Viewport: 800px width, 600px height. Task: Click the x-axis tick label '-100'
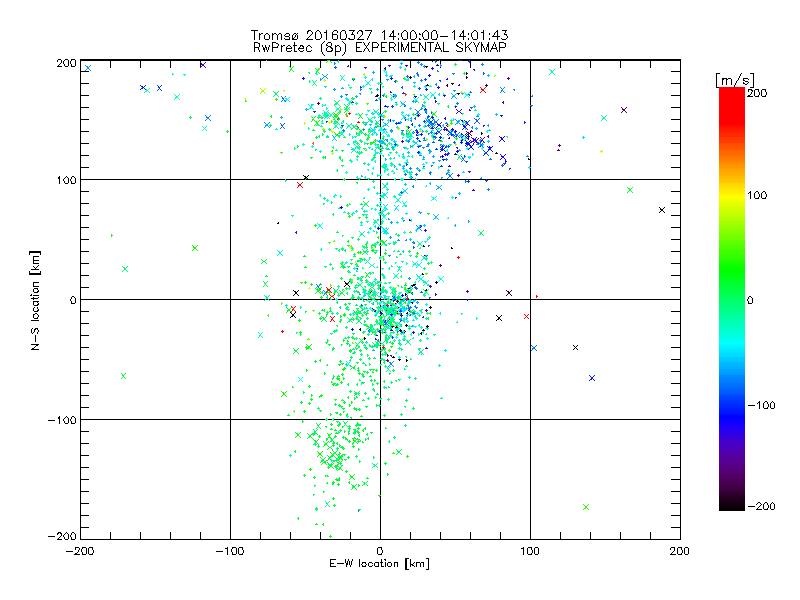pos(230,551)
